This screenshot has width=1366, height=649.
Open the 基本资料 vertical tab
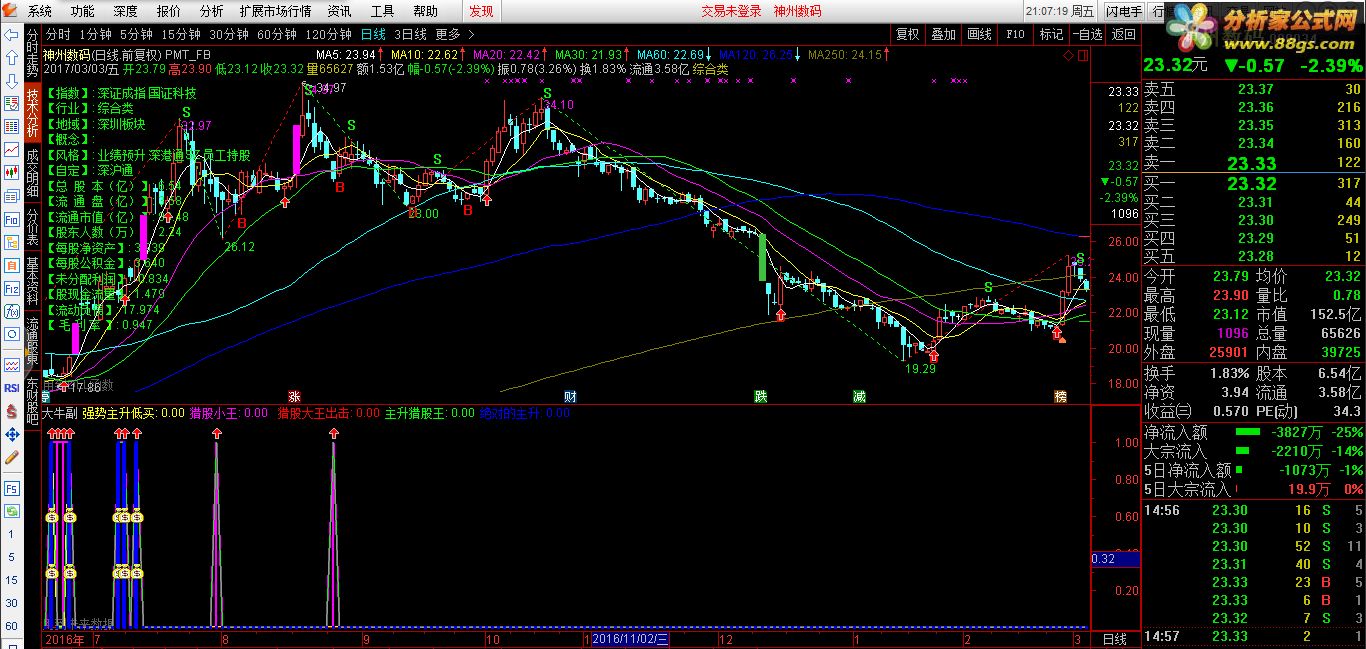tap(32, 280)
